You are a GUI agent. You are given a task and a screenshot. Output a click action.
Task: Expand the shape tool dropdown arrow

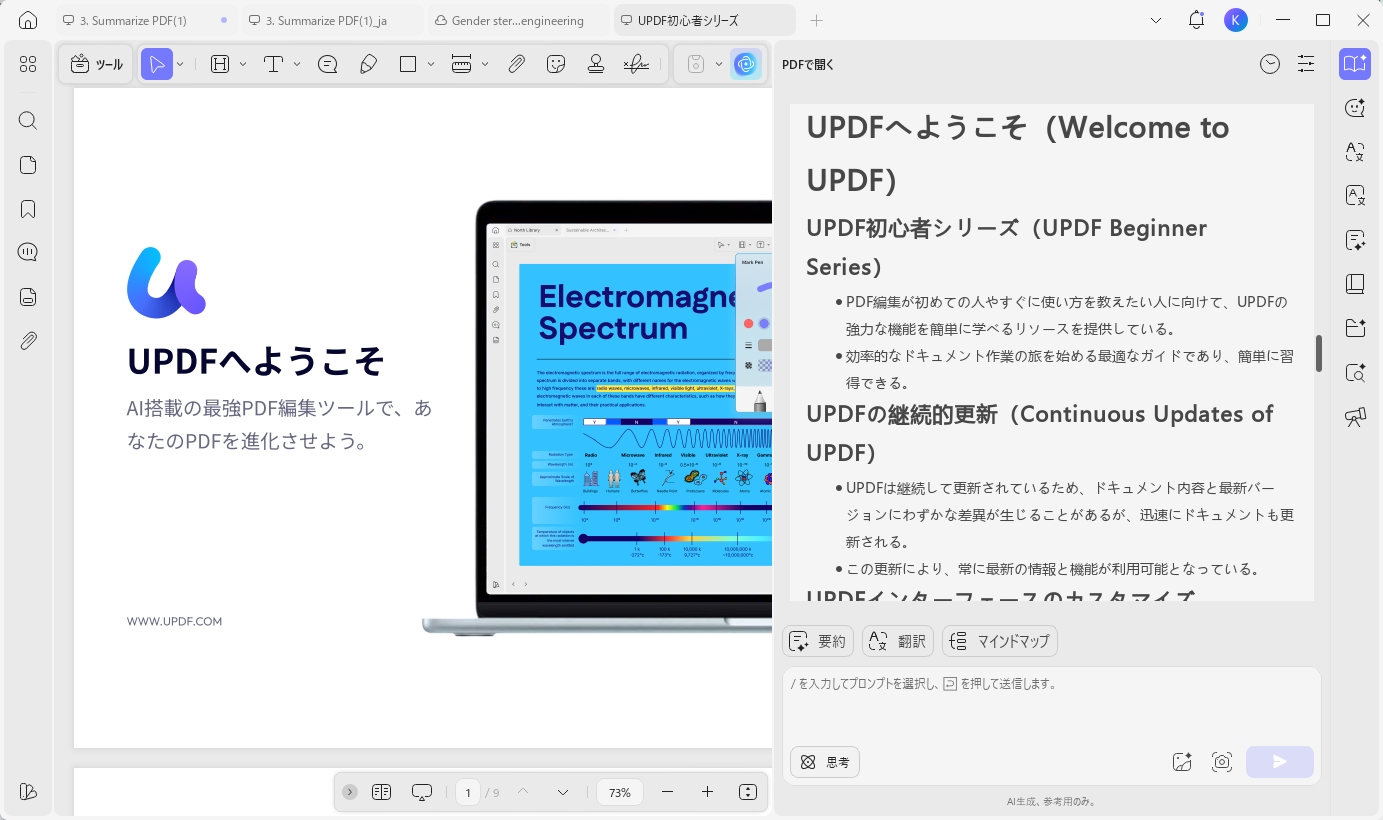click(x=431, y=65)
